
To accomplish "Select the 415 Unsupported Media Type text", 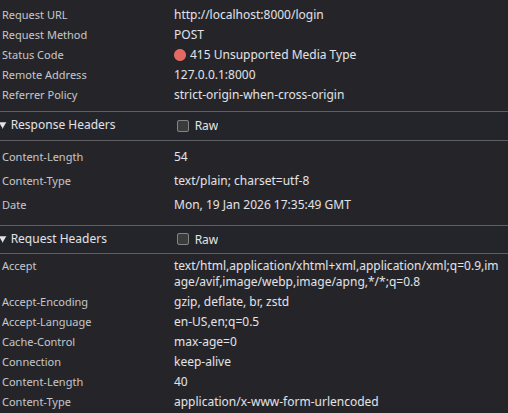I will tap(273, 55).
